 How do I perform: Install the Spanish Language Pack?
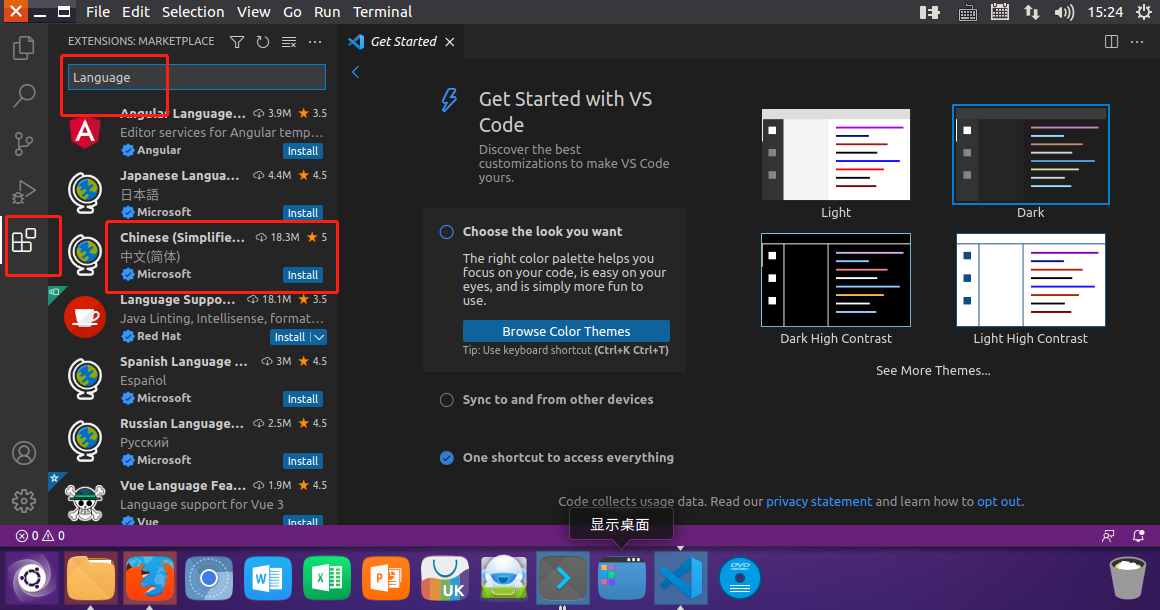tap(303, 399)
